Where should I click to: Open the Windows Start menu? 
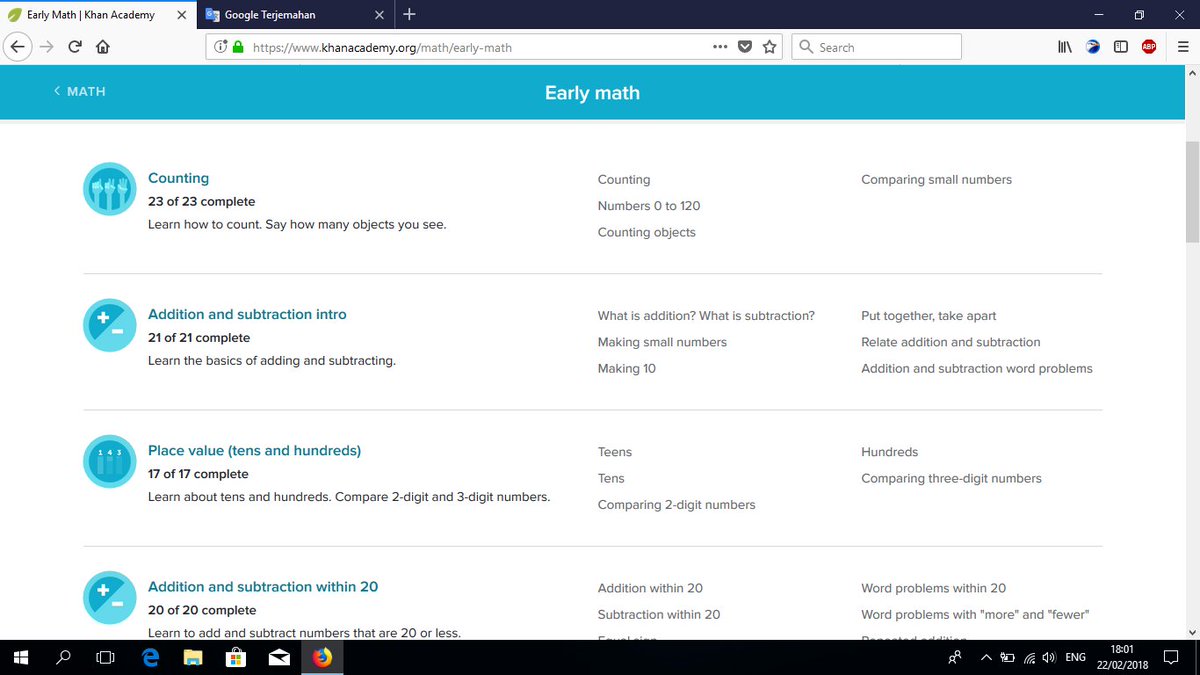21,657
